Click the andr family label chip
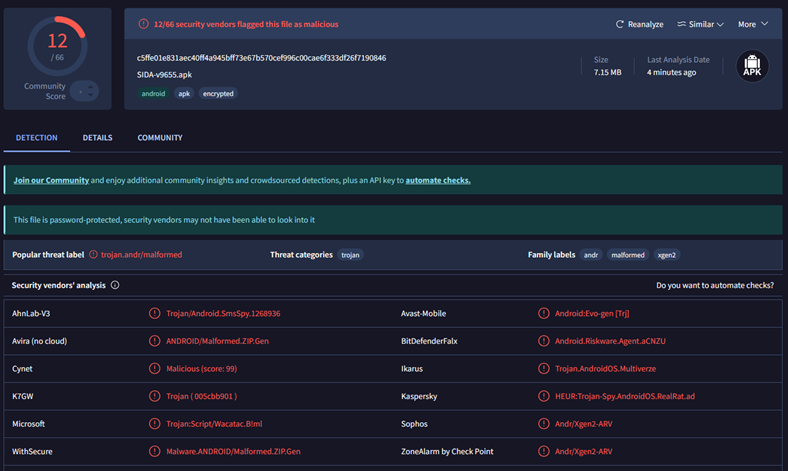The image size is (788, 471). (x=591, y=255)
